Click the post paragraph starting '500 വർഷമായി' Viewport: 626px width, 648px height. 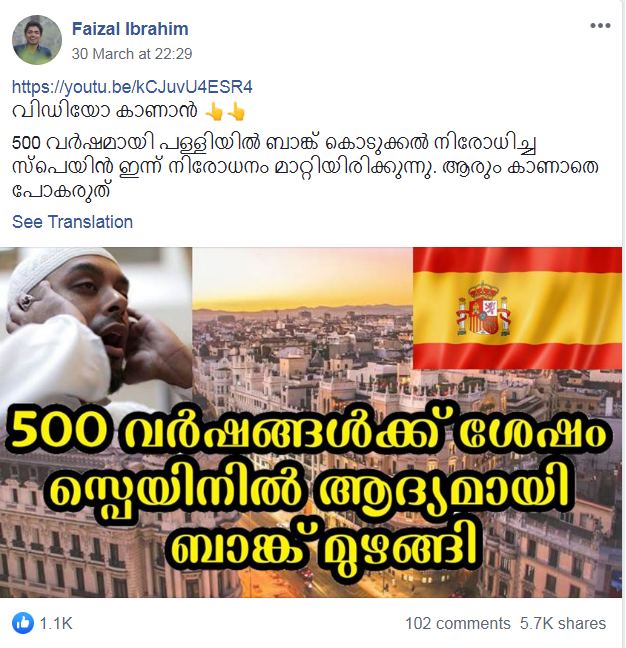pos(306,167)
